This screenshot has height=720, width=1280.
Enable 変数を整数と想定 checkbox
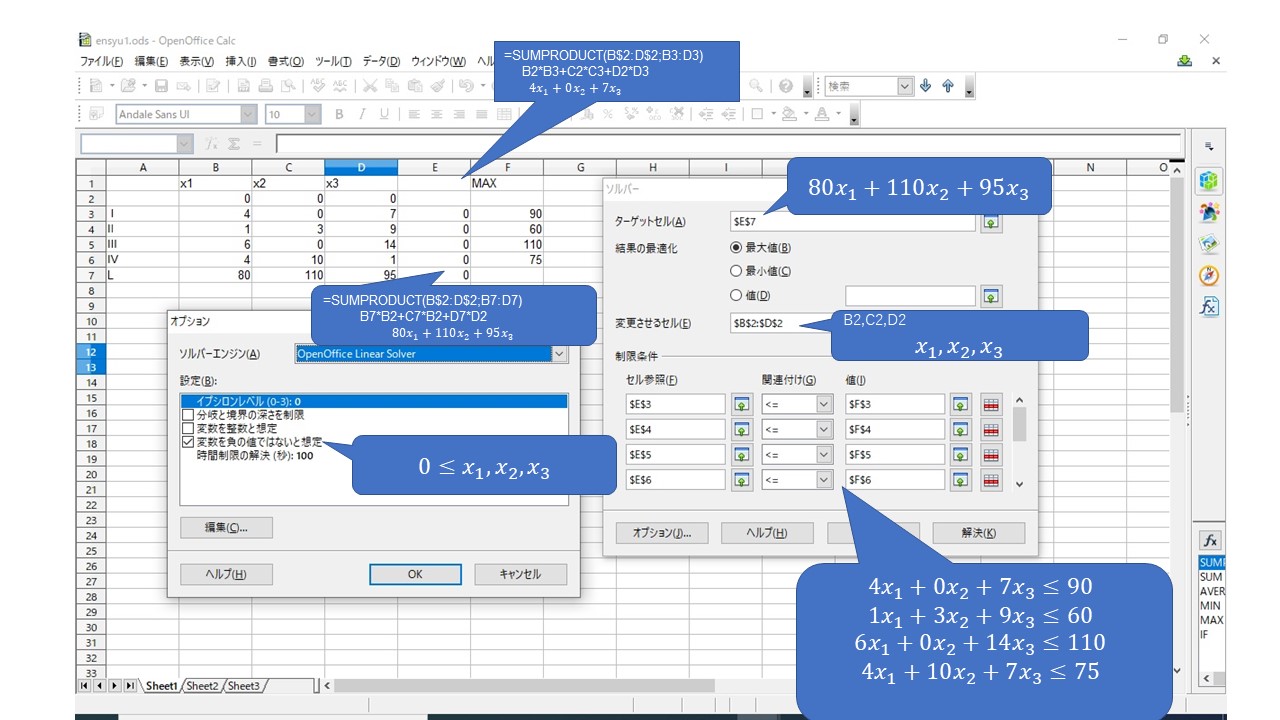[187, 428]
